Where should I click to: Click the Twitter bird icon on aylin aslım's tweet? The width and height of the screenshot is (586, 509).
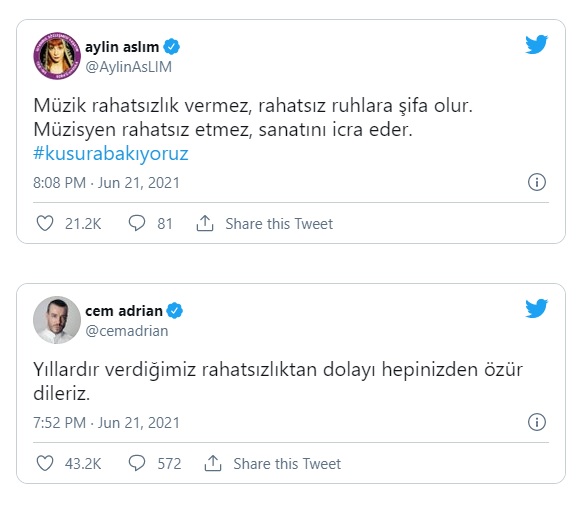tap(536, 44)
